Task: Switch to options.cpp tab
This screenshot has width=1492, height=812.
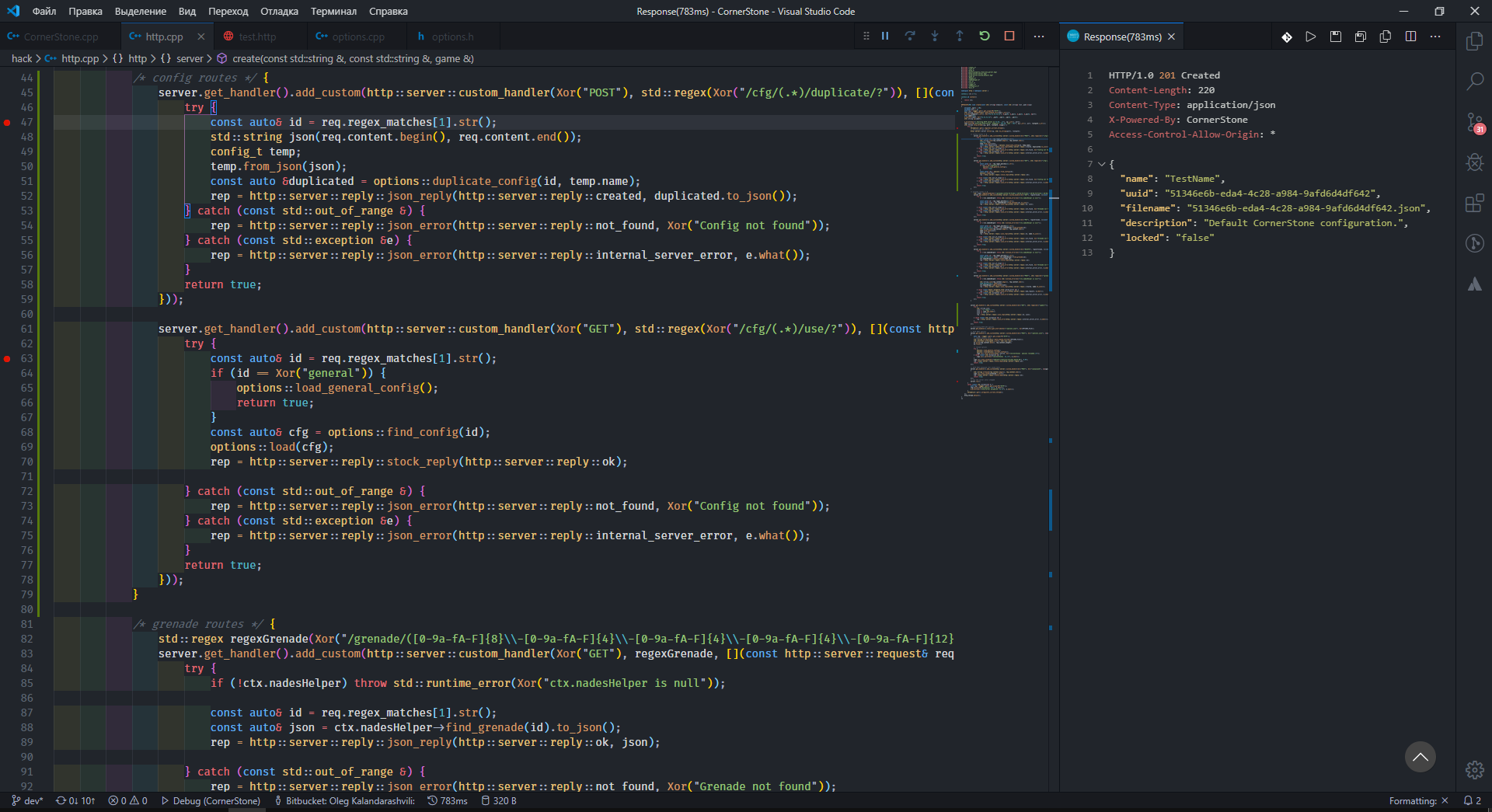Action: pos(358,37)
